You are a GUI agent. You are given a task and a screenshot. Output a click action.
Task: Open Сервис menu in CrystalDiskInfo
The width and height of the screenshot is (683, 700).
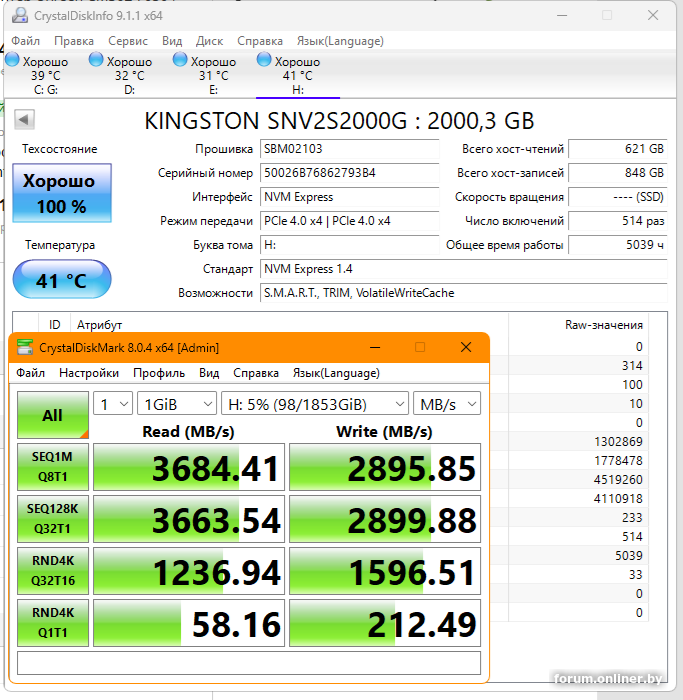tap(128, 41)
